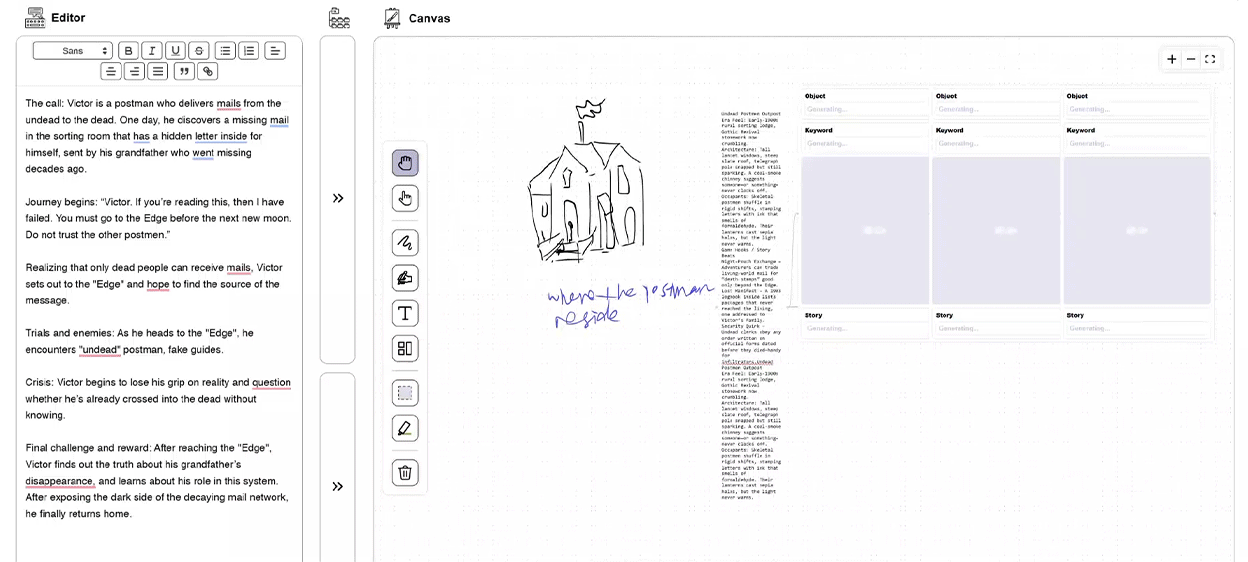Screen dimensions: 1248x562
Task: Insert a bulleted list
Action: click(225, 51)
